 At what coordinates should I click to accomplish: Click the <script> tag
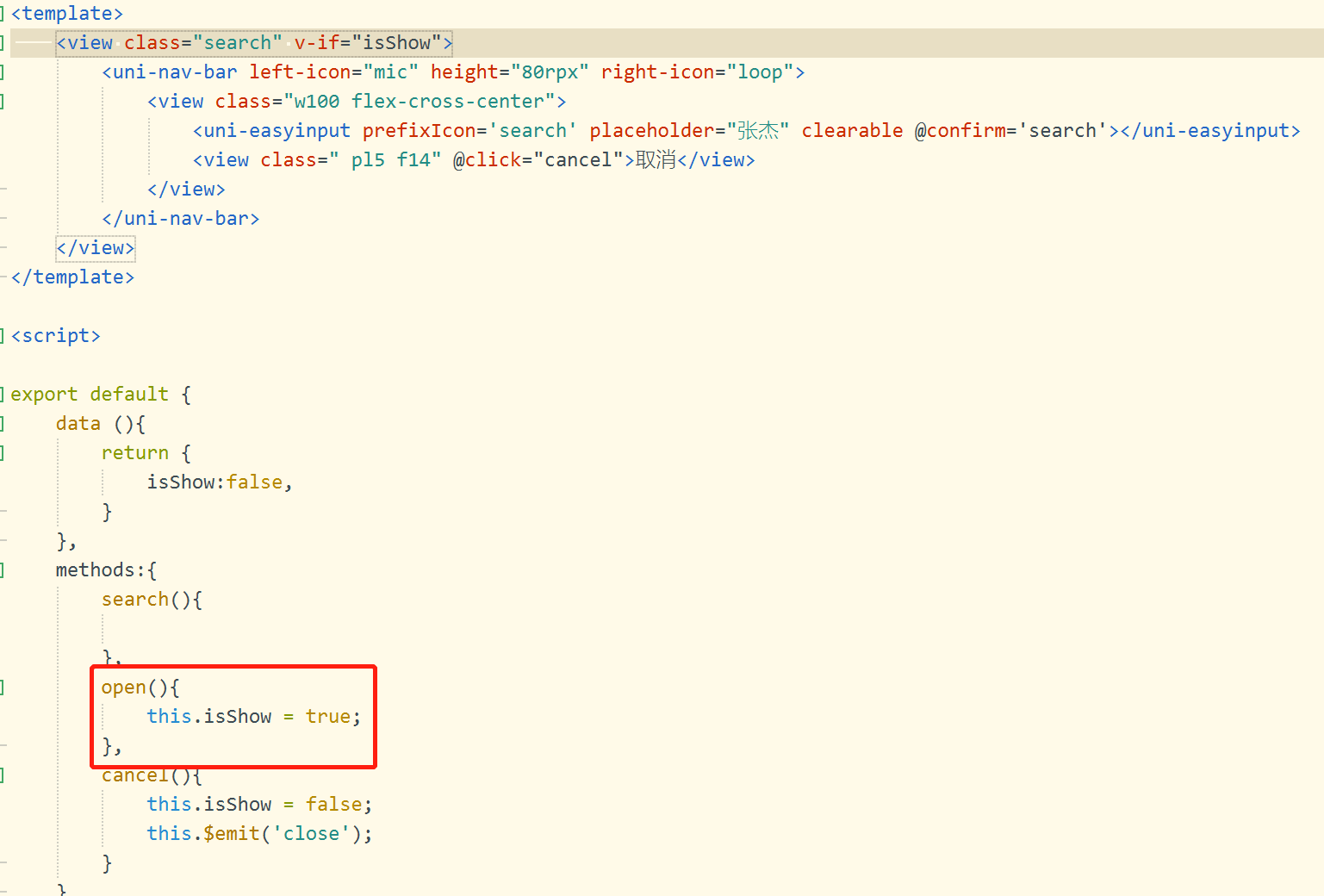pos(56,336)
